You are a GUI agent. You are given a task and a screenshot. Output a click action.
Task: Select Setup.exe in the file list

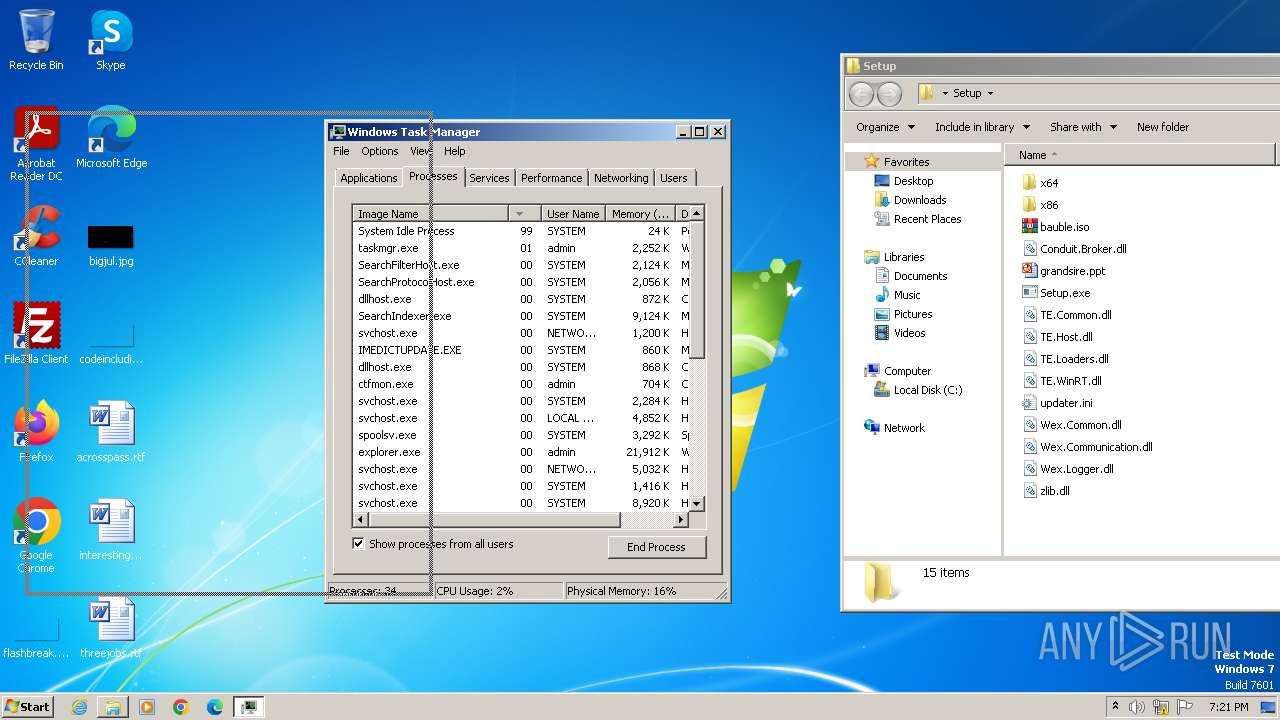[1057, 293]
